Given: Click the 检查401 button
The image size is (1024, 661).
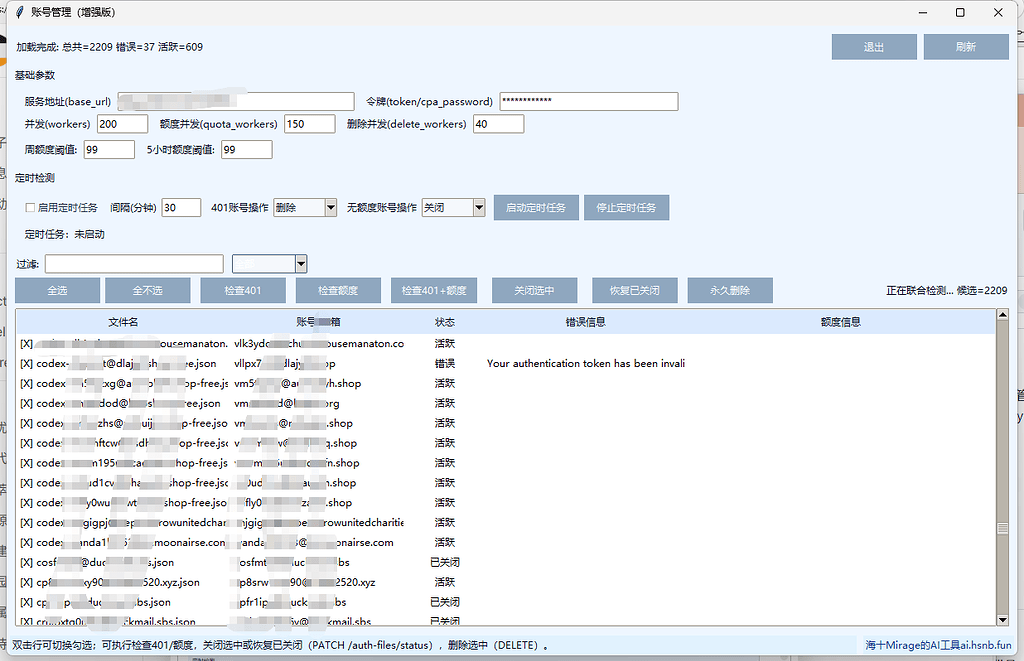Looking at the screenshot, I should (x=243, y=291).
